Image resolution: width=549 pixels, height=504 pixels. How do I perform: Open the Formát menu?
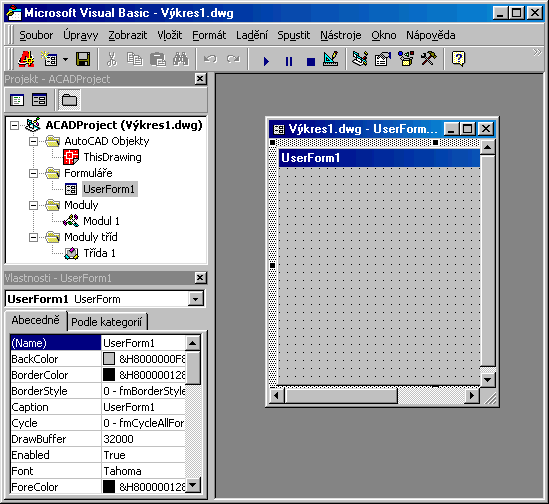tap(209, 35)
